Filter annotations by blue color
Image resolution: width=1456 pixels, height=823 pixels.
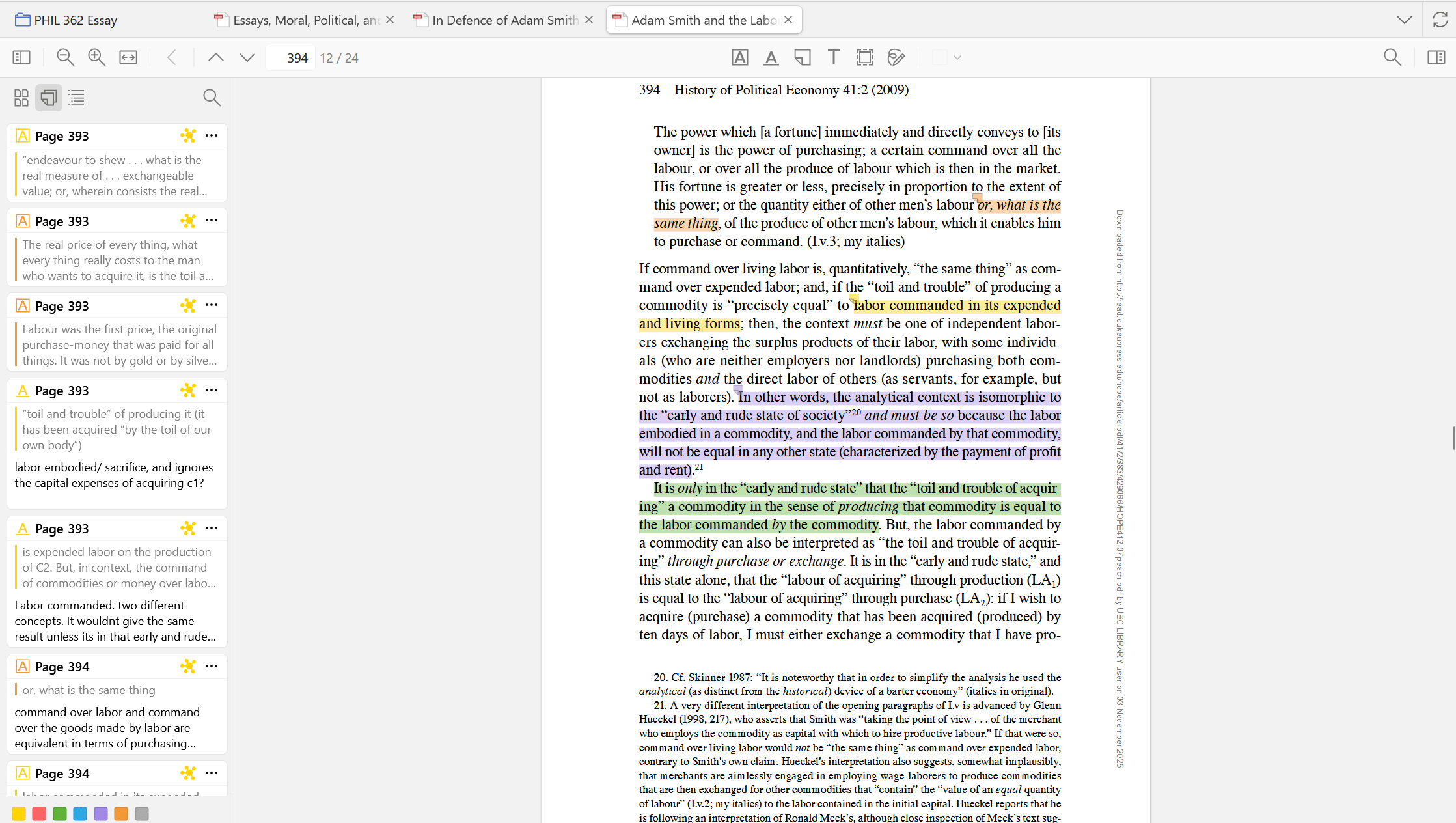point(80,813)
